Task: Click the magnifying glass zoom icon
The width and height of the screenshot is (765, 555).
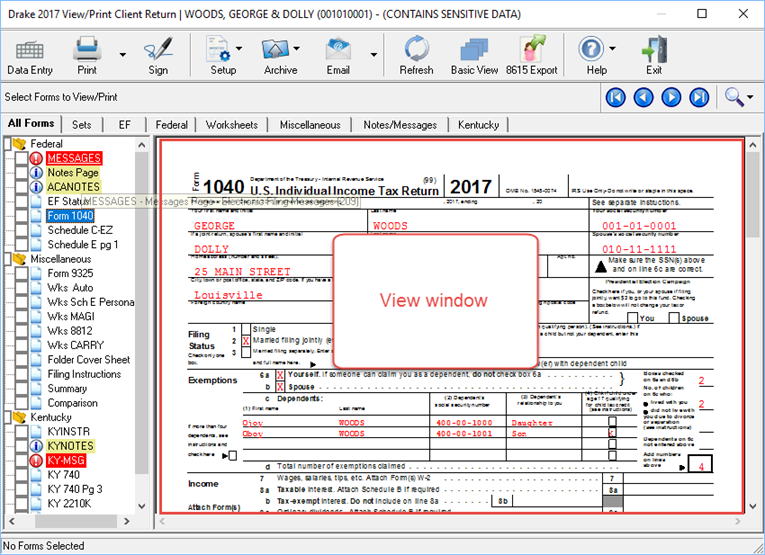Action: pyautogui.click(x=734, y=97)
